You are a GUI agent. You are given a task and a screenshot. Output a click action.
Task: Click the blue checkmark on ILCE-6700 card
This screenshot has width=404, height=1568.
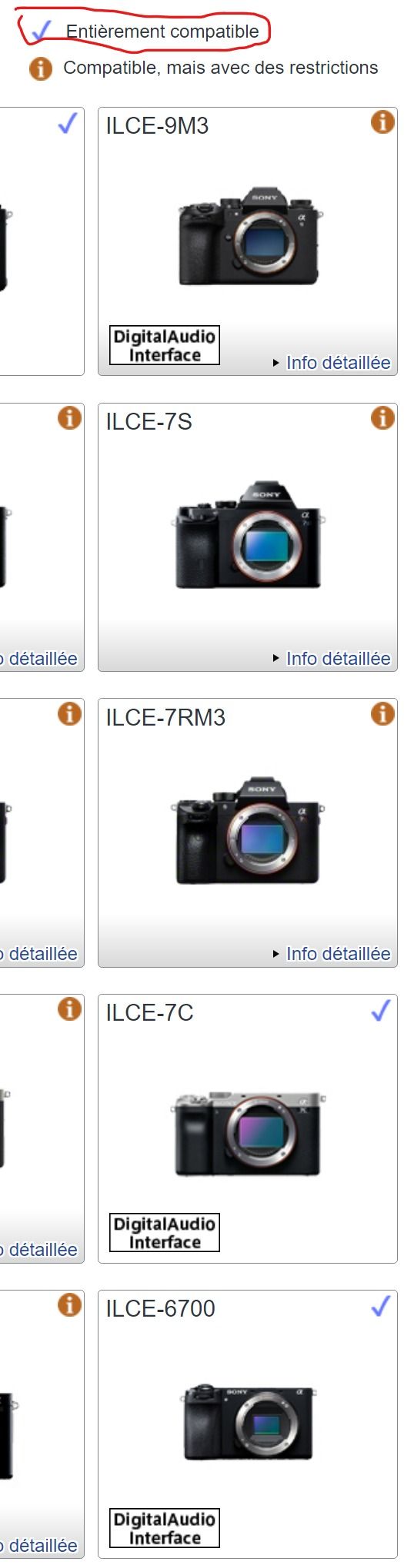coord(381,1306)
